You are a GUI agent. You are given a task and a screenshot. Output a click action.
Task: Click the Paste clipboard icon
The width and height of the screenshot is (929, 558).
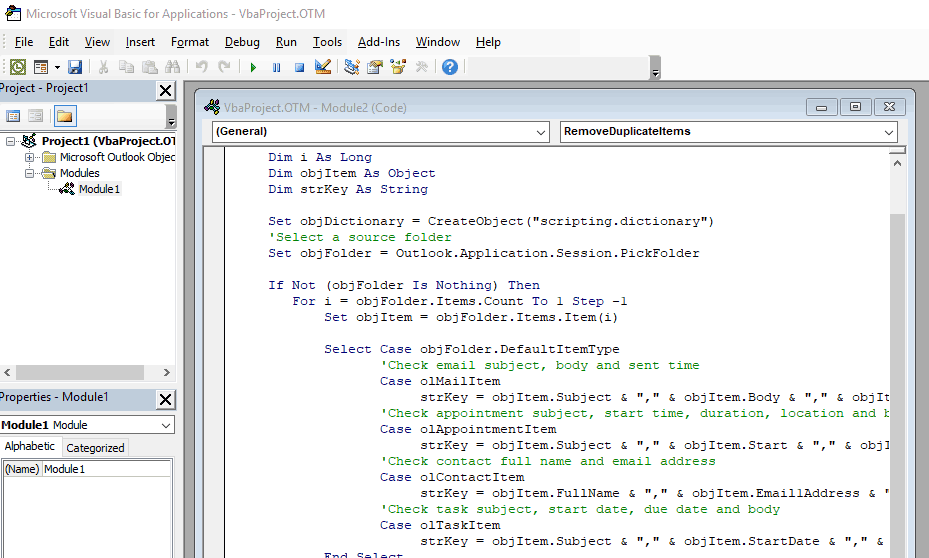point(149,67)
